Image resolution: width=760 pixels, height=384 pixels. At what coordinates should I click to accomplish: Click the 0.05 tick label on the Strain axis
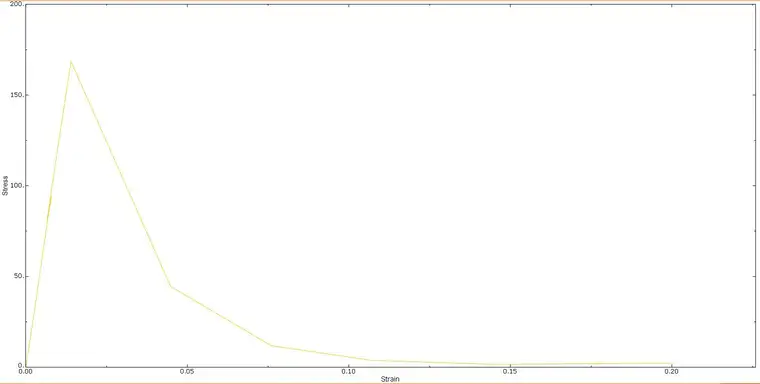click(187, 371)
